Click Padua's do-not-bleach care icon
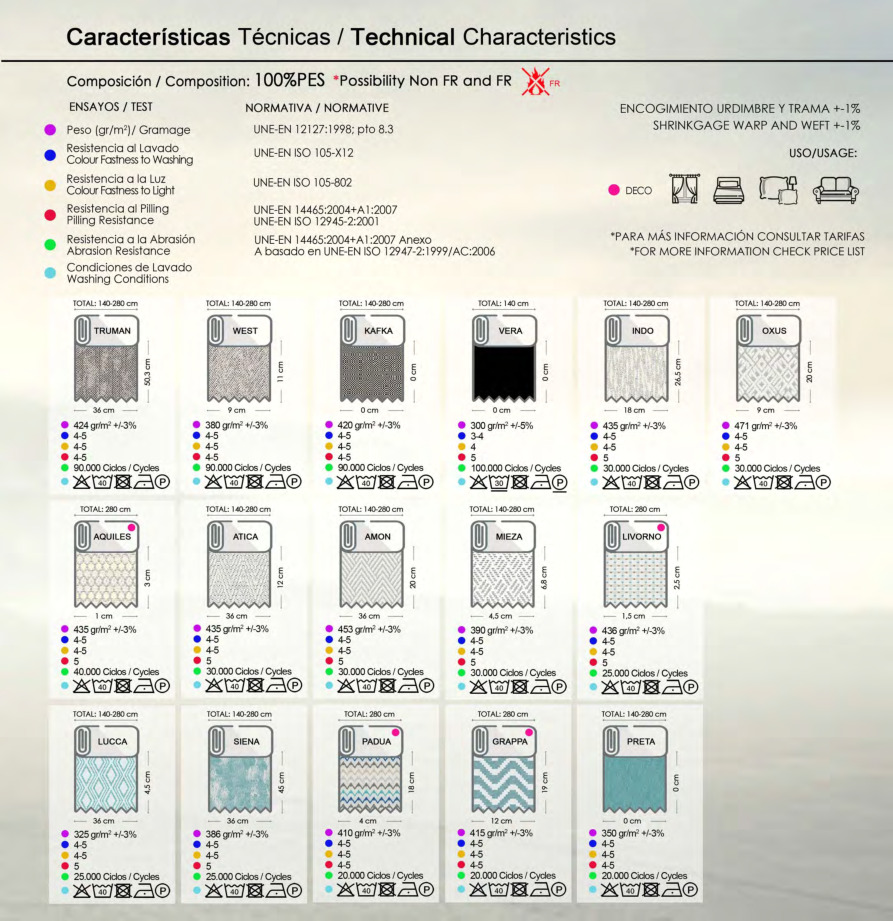The image size is (893, 921). coord(345,890)
